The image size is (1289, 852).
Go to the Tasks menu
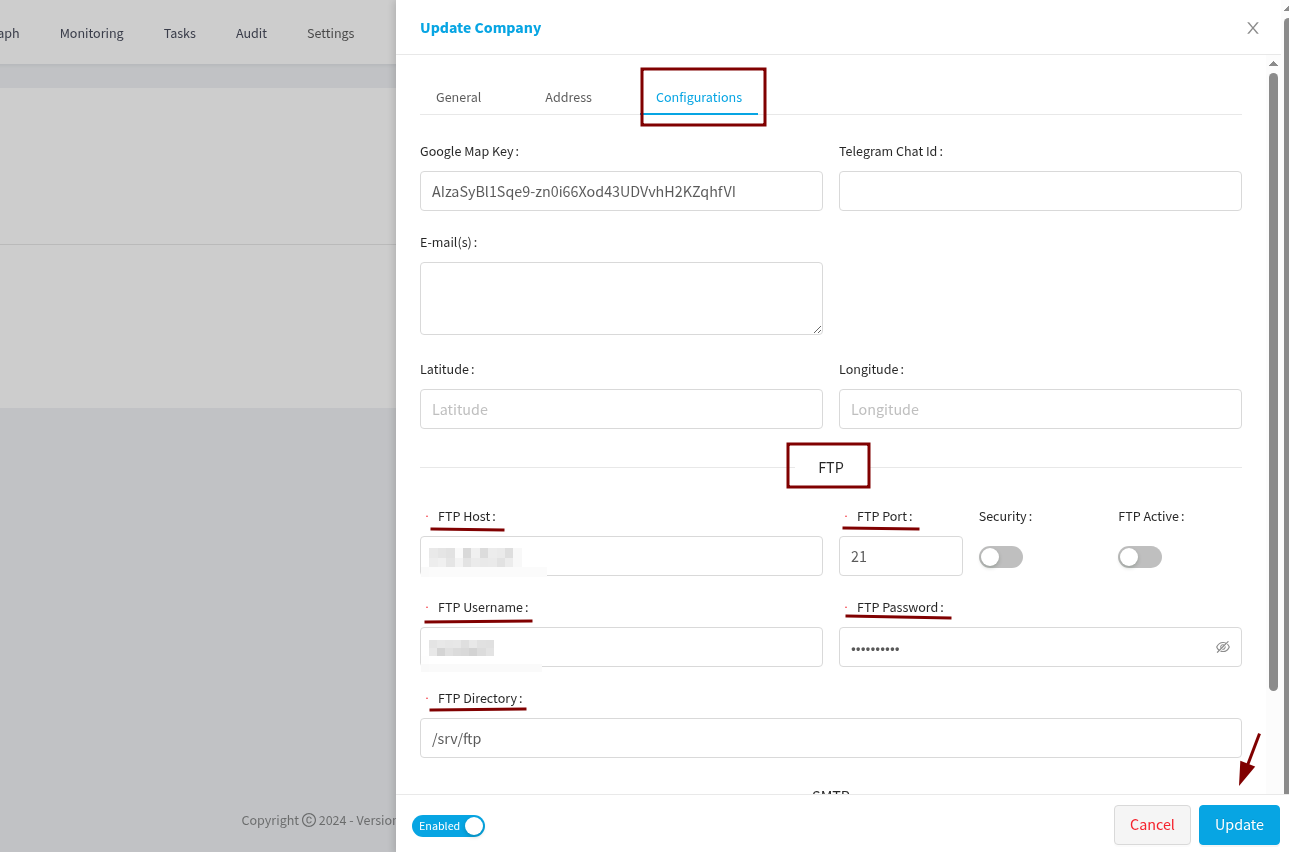point(180,33)
